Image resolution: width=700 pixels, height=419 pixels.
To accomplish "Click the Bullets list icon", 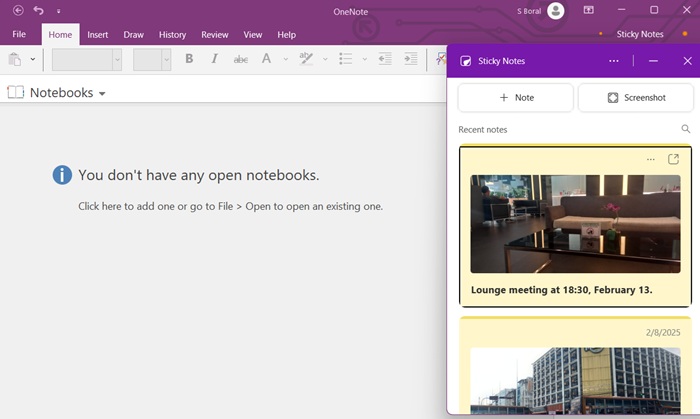I will pyautogui.click(x=346, y=58).
